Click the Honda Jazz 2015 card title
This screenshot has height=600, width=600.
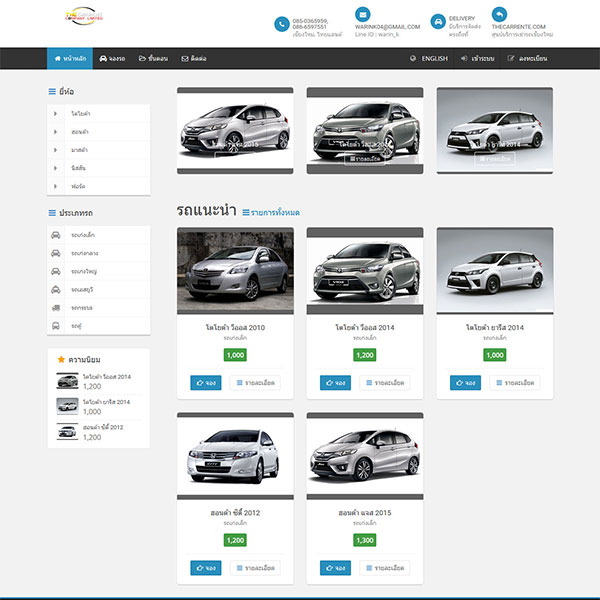tap(365, 513)
